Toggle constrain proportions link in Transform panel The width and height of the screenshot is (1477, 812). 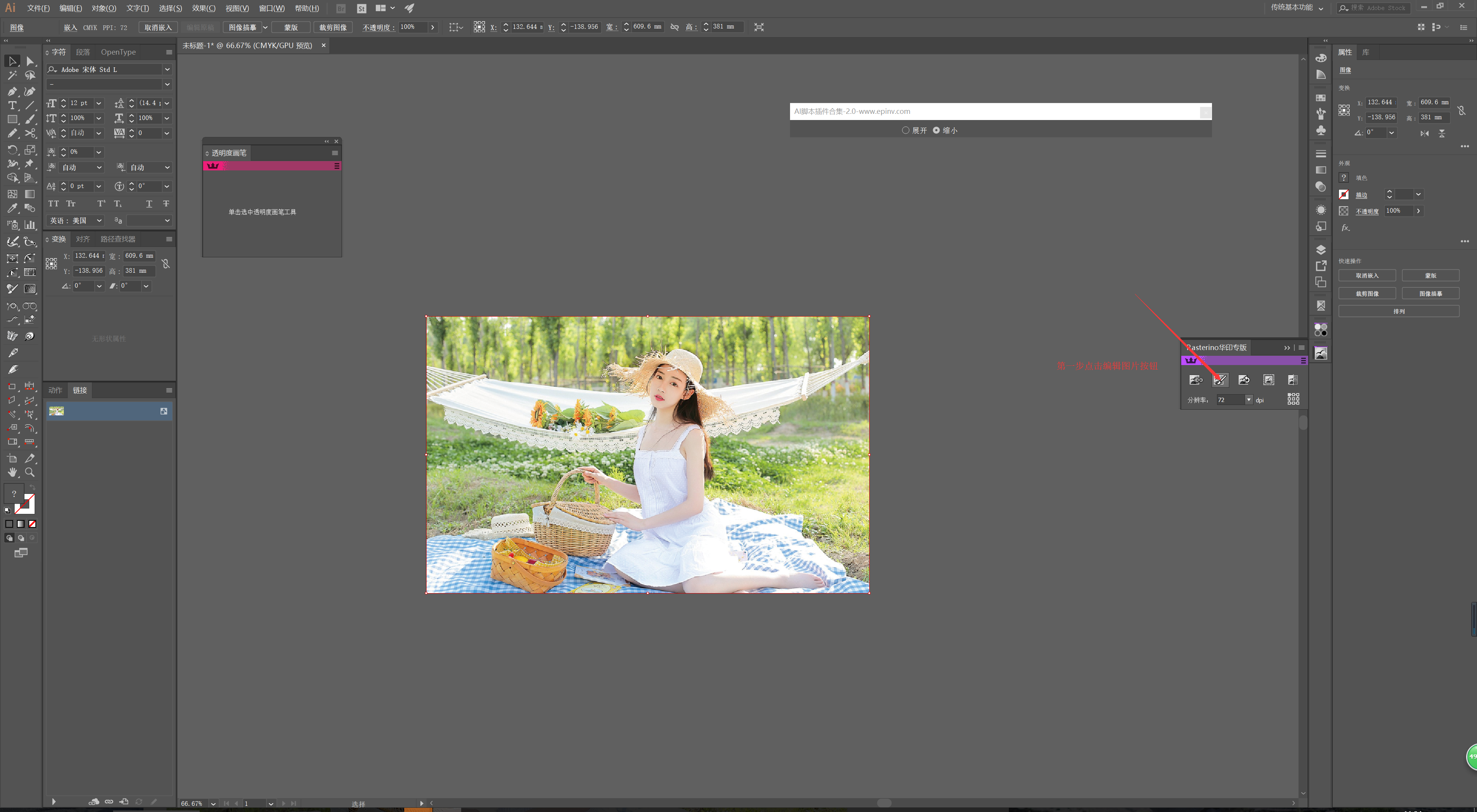(166, 264)
